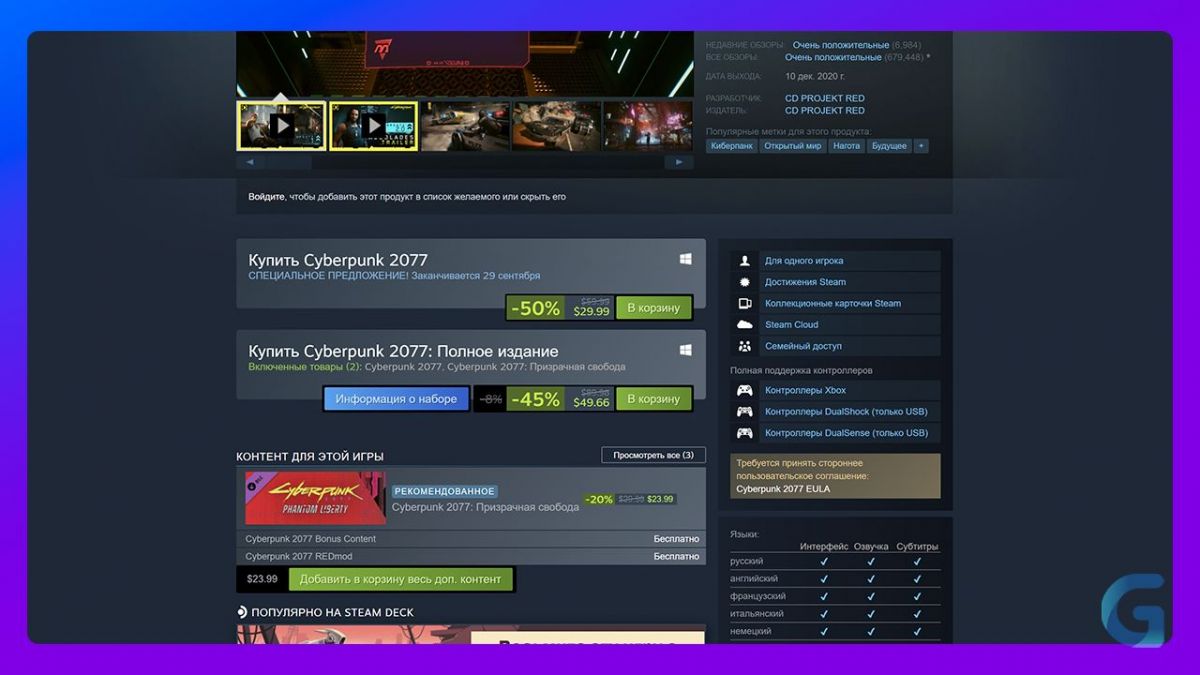Click the single-player feature icon
The height and width of the screenshot is (675, 1200).
coord(745,261)
